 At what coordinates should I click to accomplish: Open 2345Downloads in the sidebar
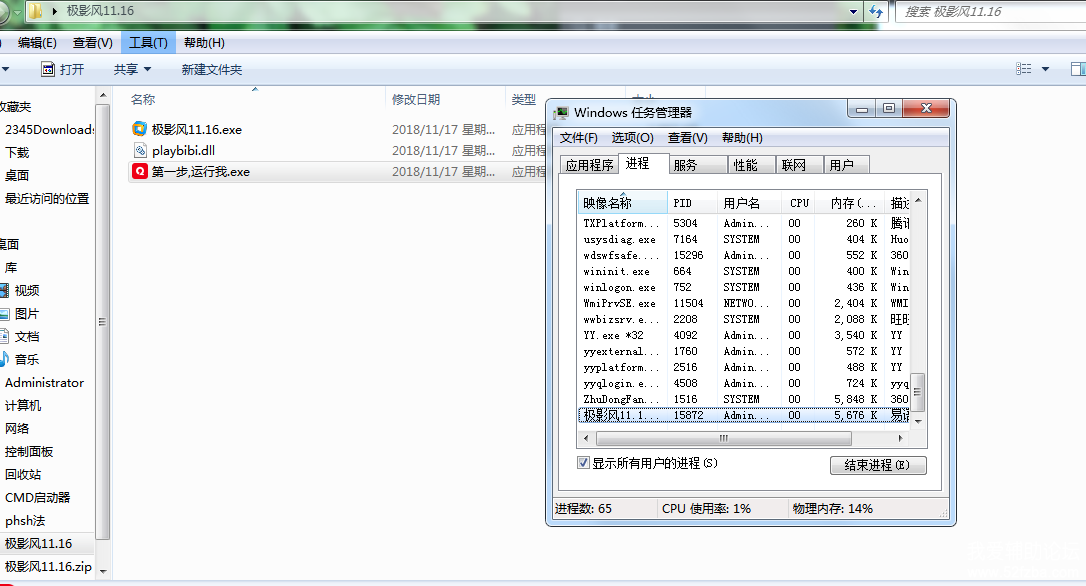48,130
